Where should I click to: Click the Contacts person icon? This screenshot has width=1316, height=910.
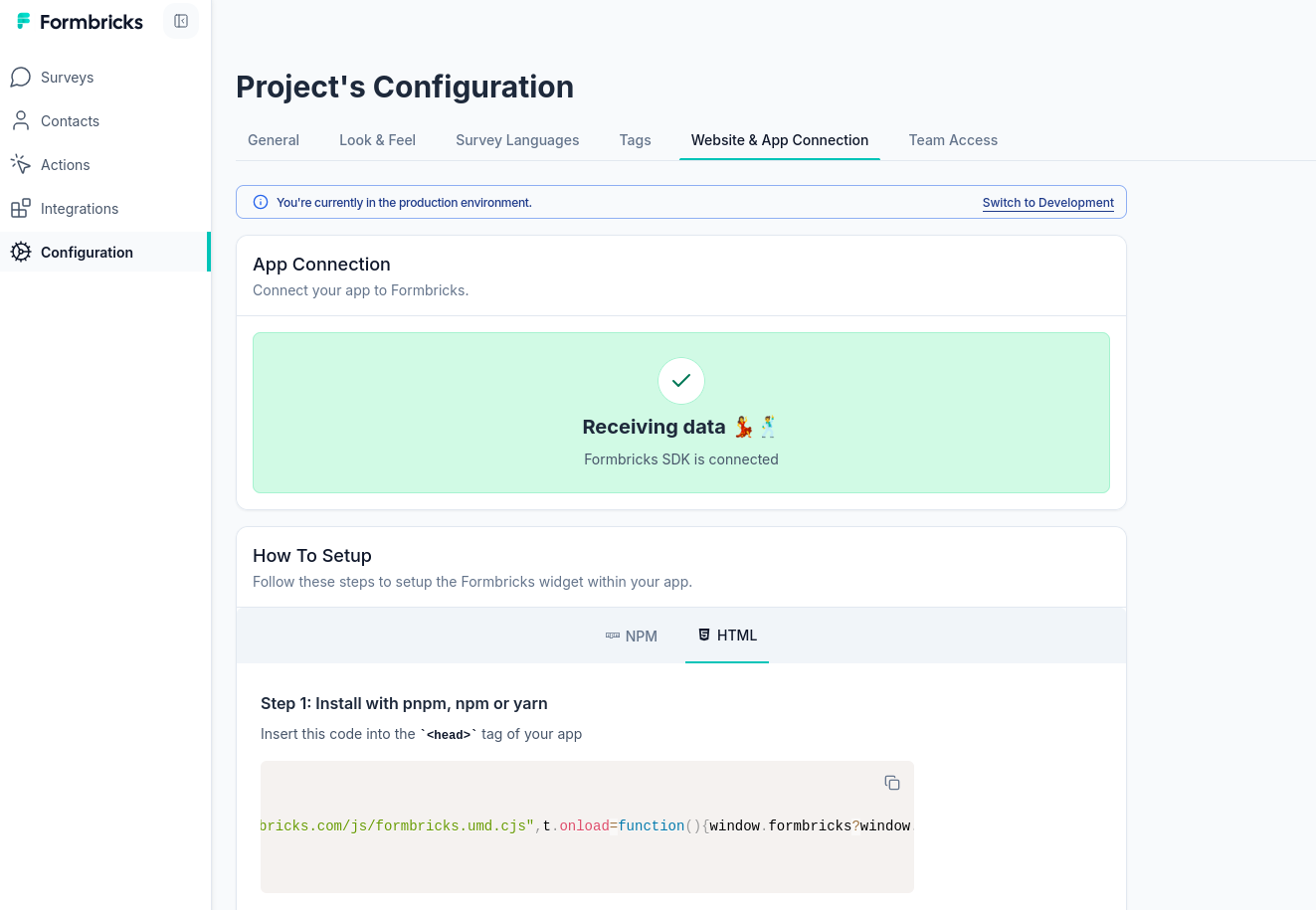[21, 121]
